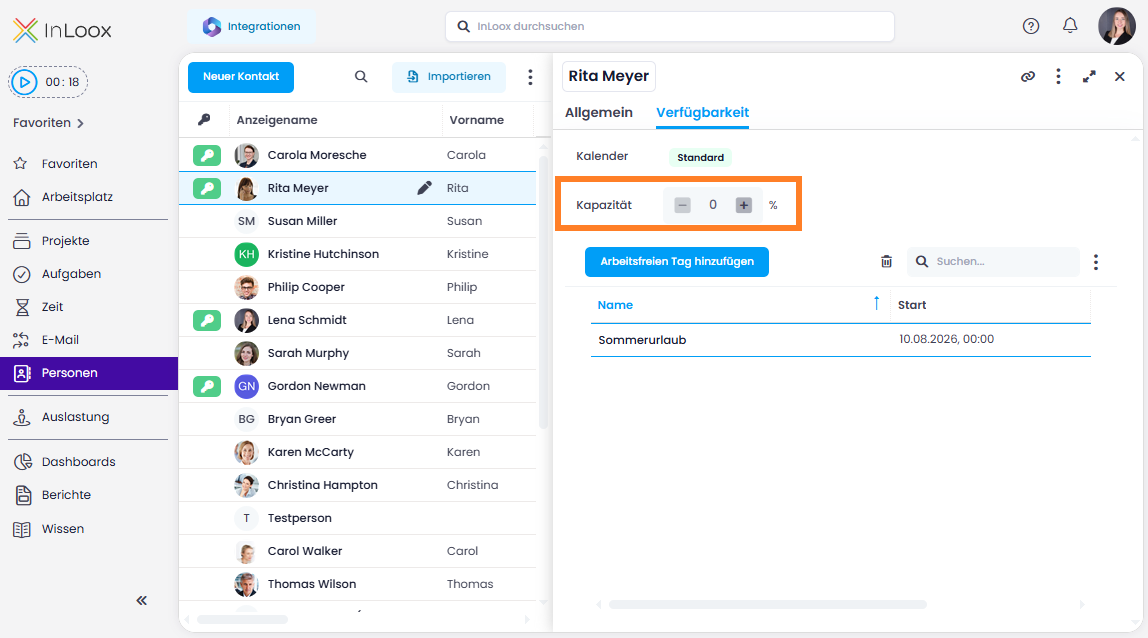The width and height of the screenshot is (1148, 638).
Task: Open notifications bell
Action: [x=1070, y=26]
